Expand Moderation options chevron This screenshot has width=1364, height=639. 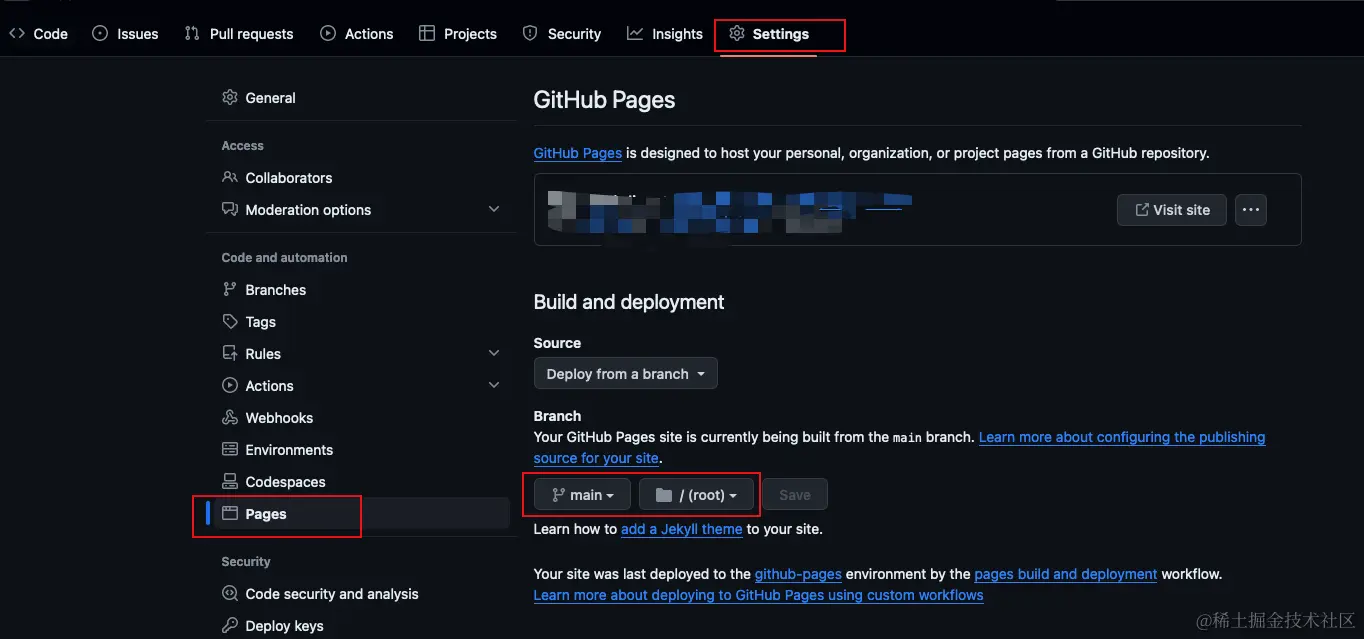coord(494,209)
